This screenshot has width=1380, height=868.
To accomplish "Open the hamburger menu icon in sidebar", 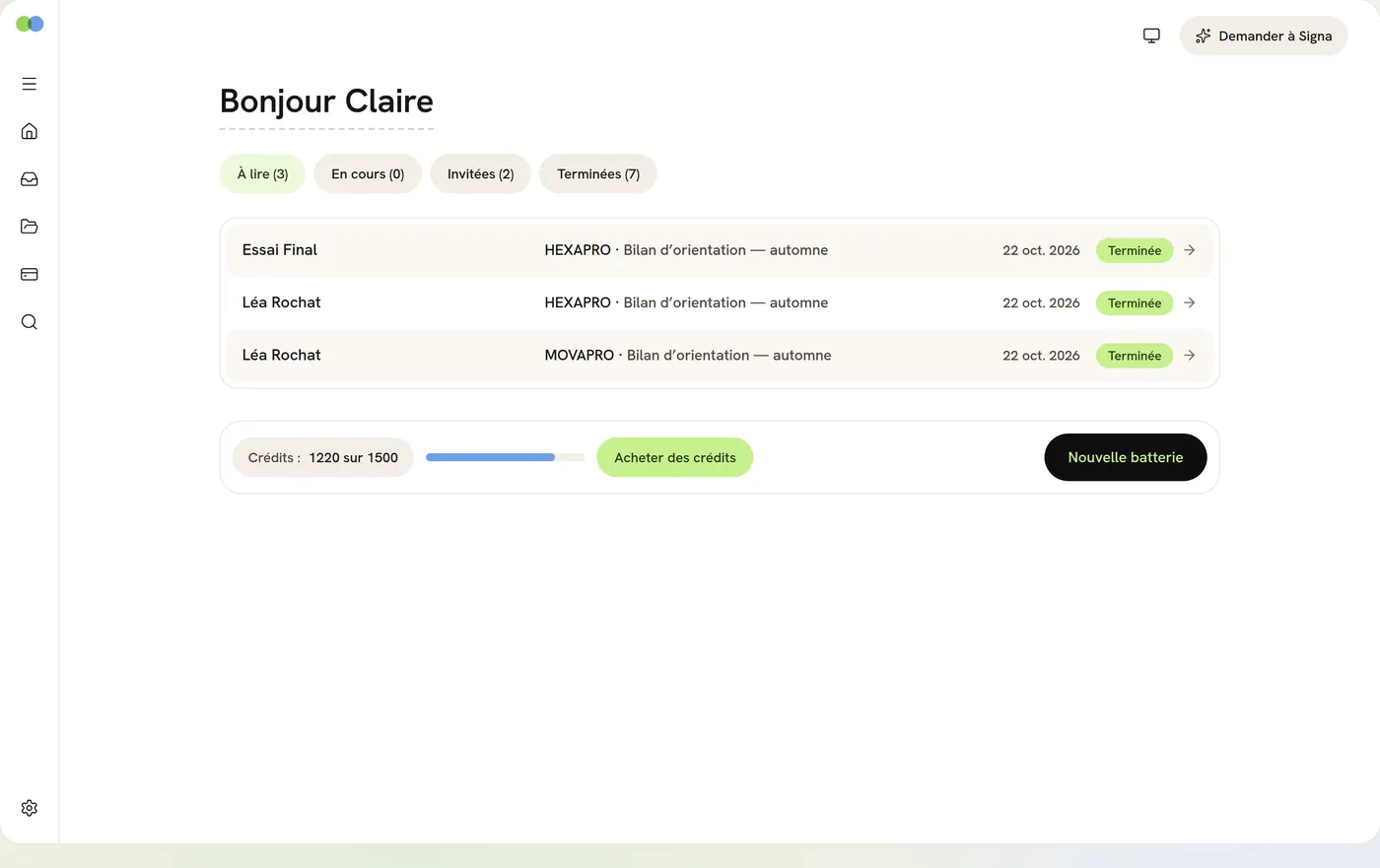I will [30, 84].
